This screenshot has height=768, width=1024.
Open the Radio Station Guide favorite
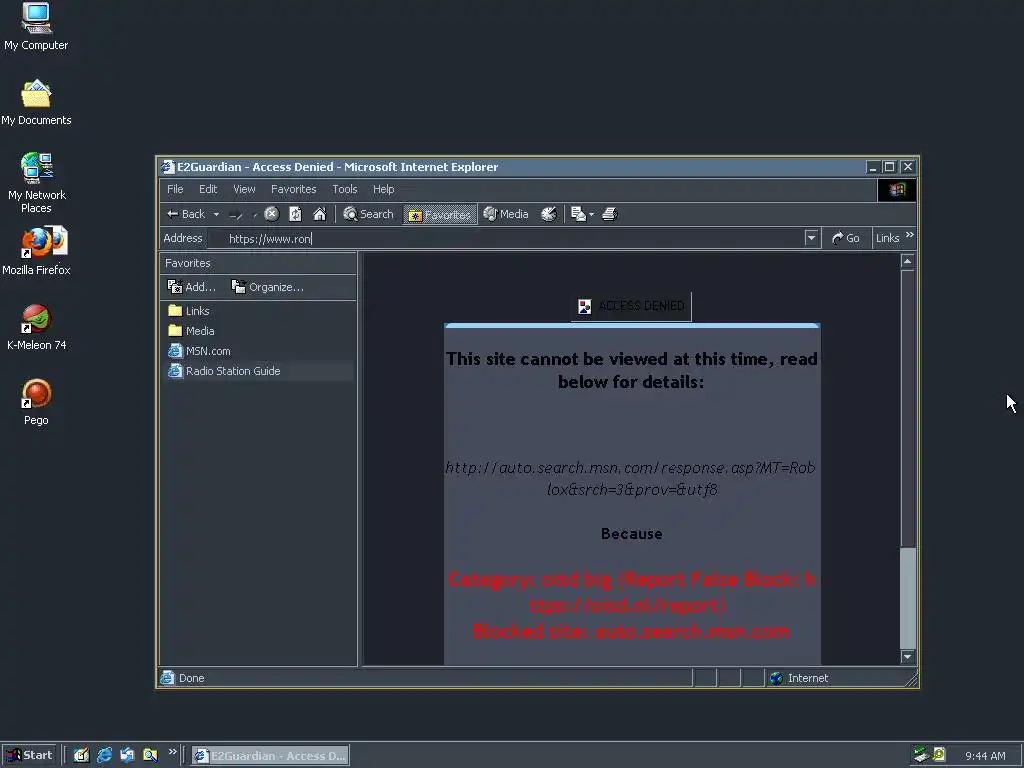[225, 371]
